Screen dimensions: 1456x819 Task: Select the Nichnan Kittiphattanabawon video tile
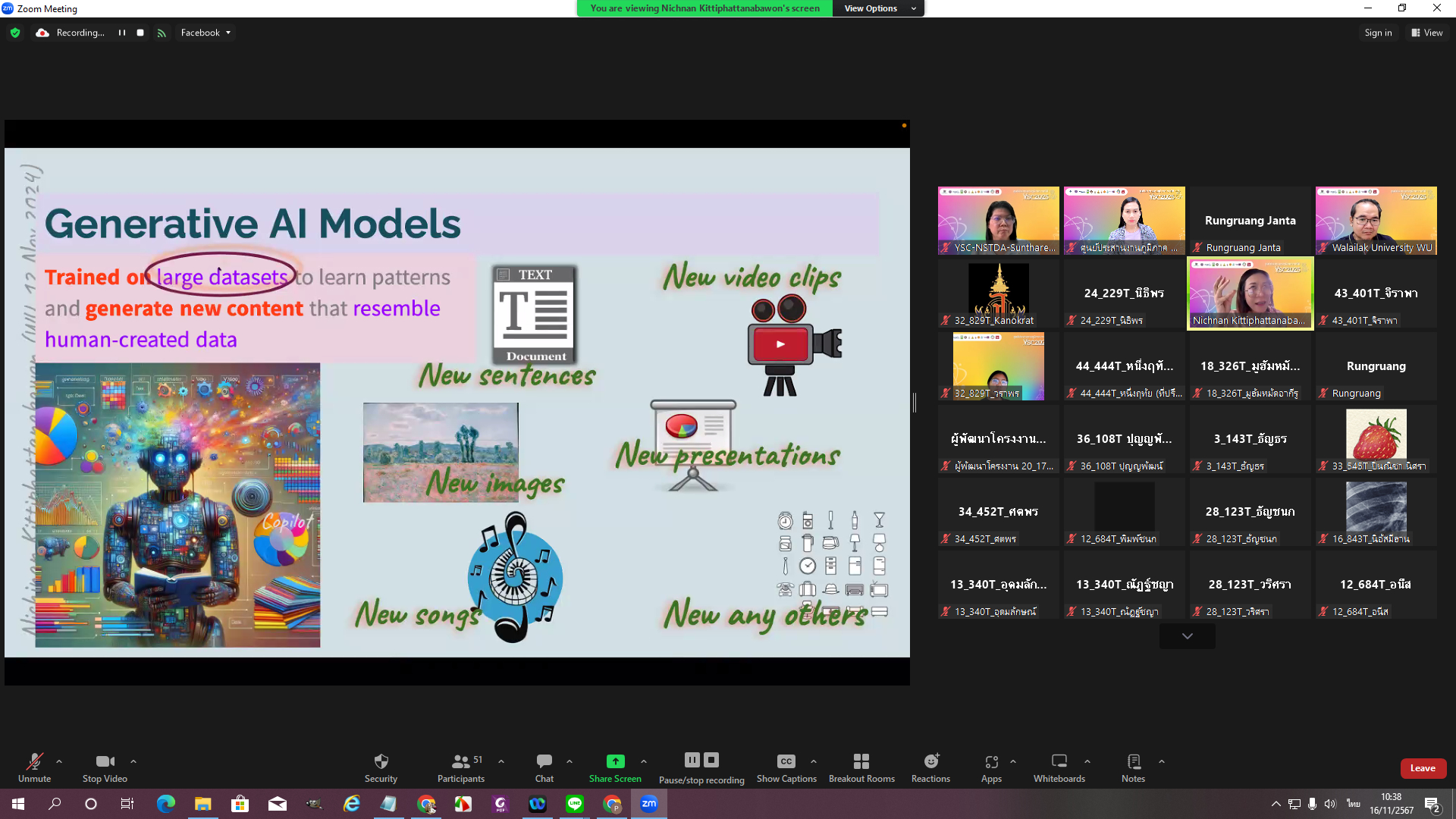1250,293
